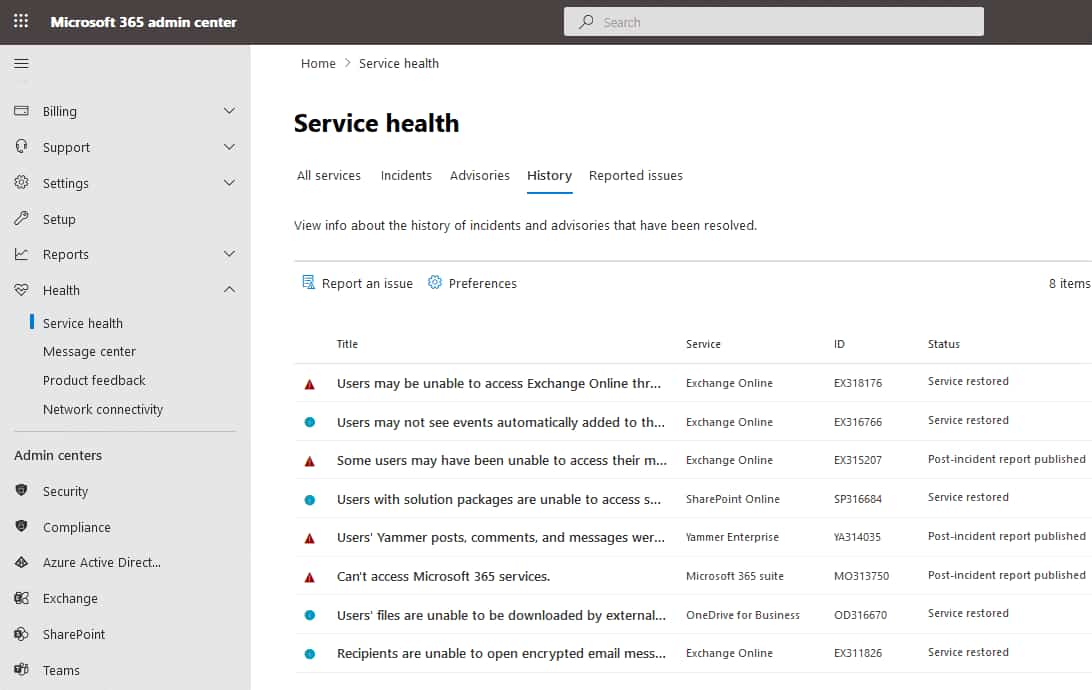1092x690 pixels.
Task: Open the Microsoft 365 app launcher grid icon
Action: click(20, 21)
